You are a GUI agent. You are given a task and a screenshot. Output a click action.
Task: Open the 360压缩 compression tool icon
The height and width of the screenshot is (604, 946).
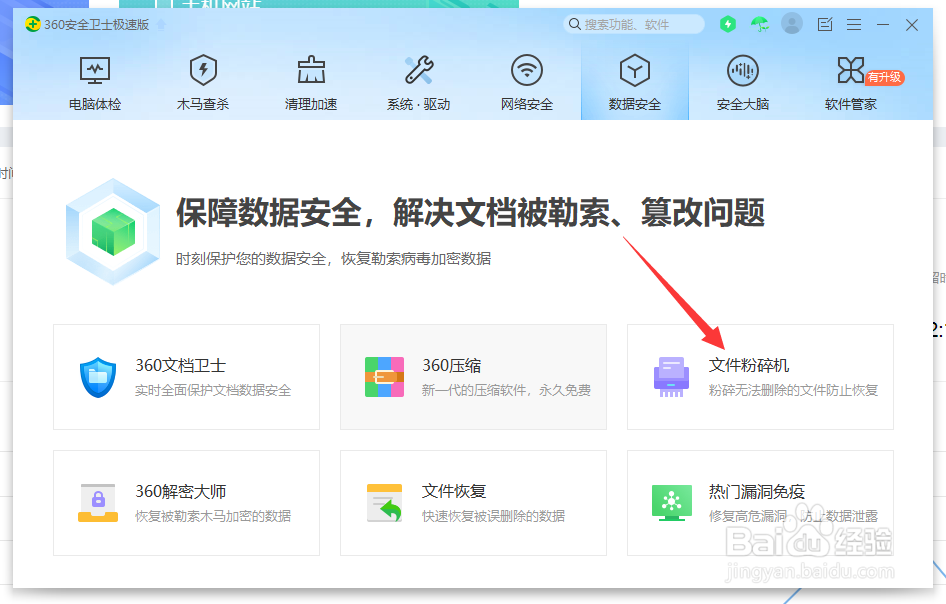coord(383,377)
